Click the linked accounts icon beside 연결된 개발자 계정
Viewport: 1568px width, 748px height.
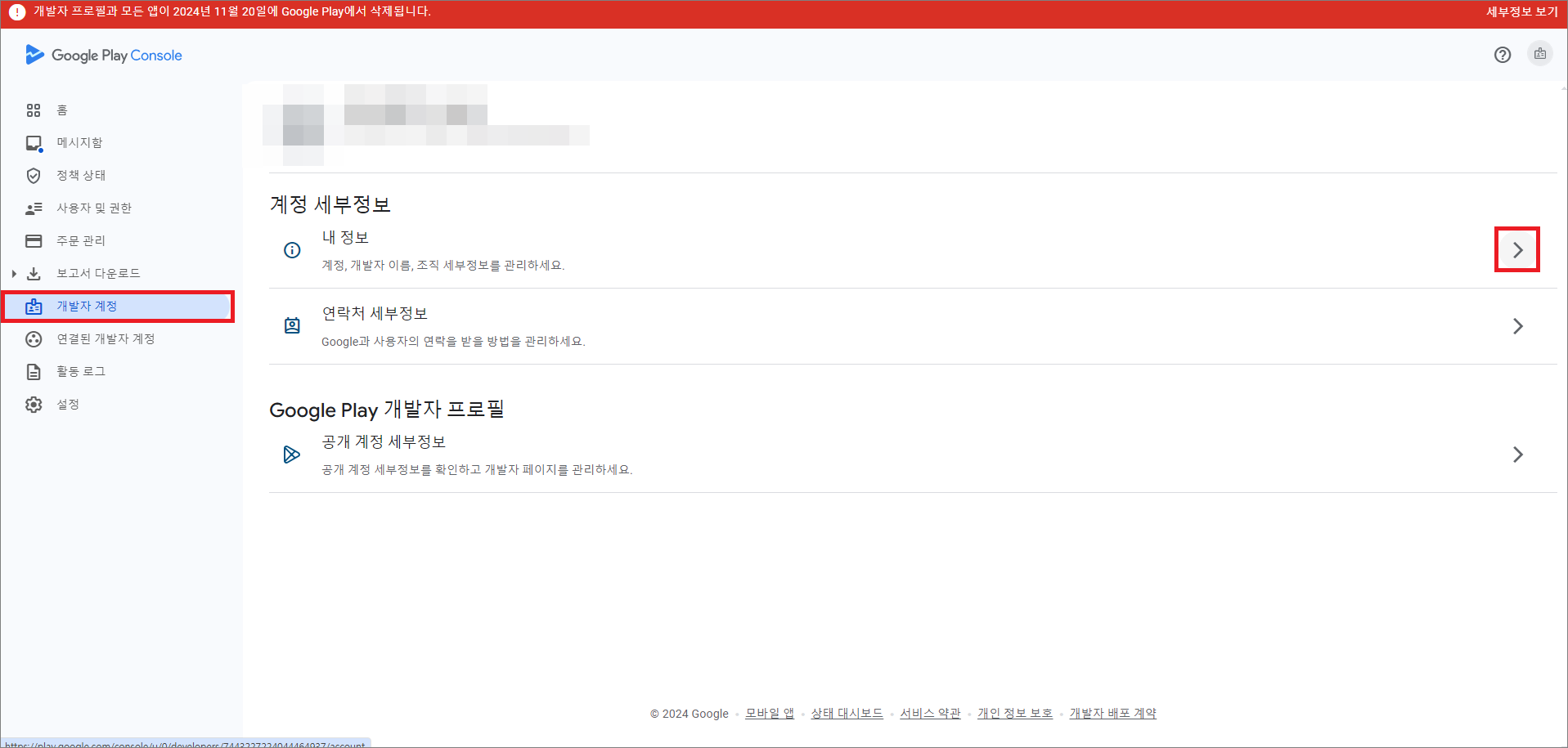34,339
